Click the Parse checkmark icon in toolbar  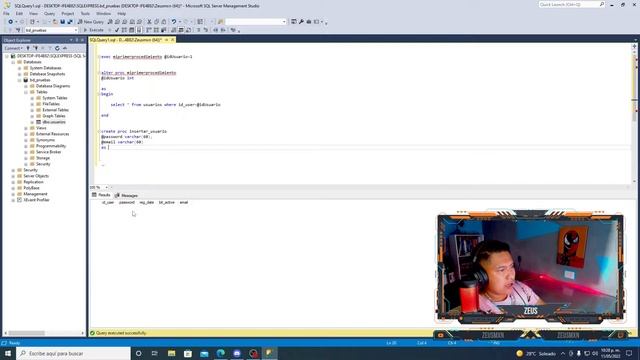117,30
